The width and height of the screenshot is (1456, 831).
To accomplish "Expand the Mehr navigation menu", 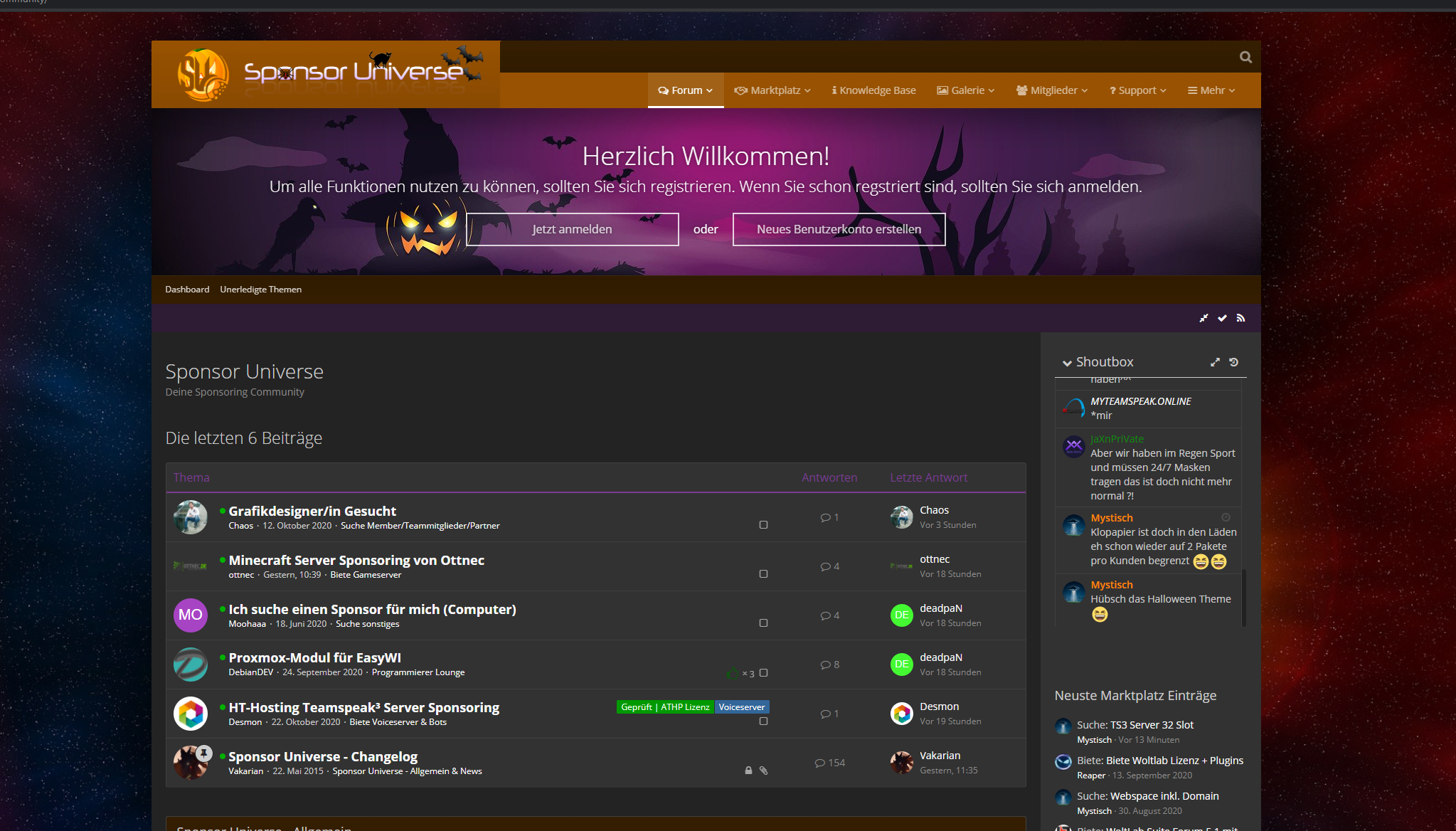I will pyautogui.click(x=1211, y=90).
